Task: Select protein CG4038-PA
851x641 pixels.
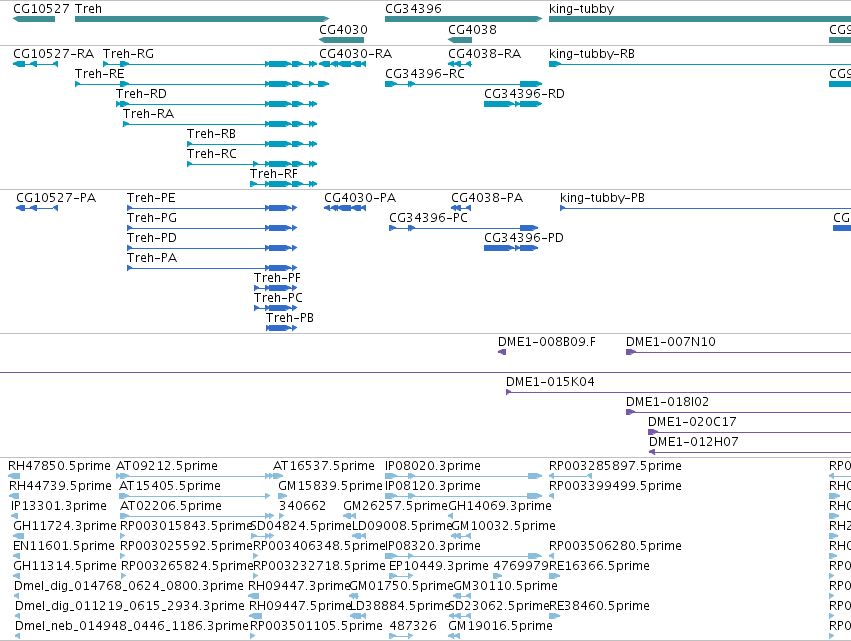Action: 461,208
